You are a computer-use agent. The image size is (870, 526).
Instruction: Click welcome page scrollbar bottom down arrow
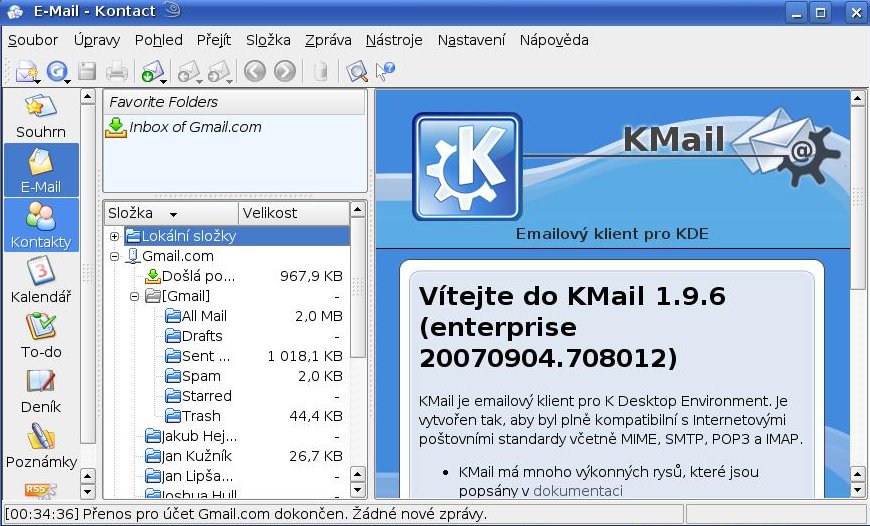[x=857, y=490]
